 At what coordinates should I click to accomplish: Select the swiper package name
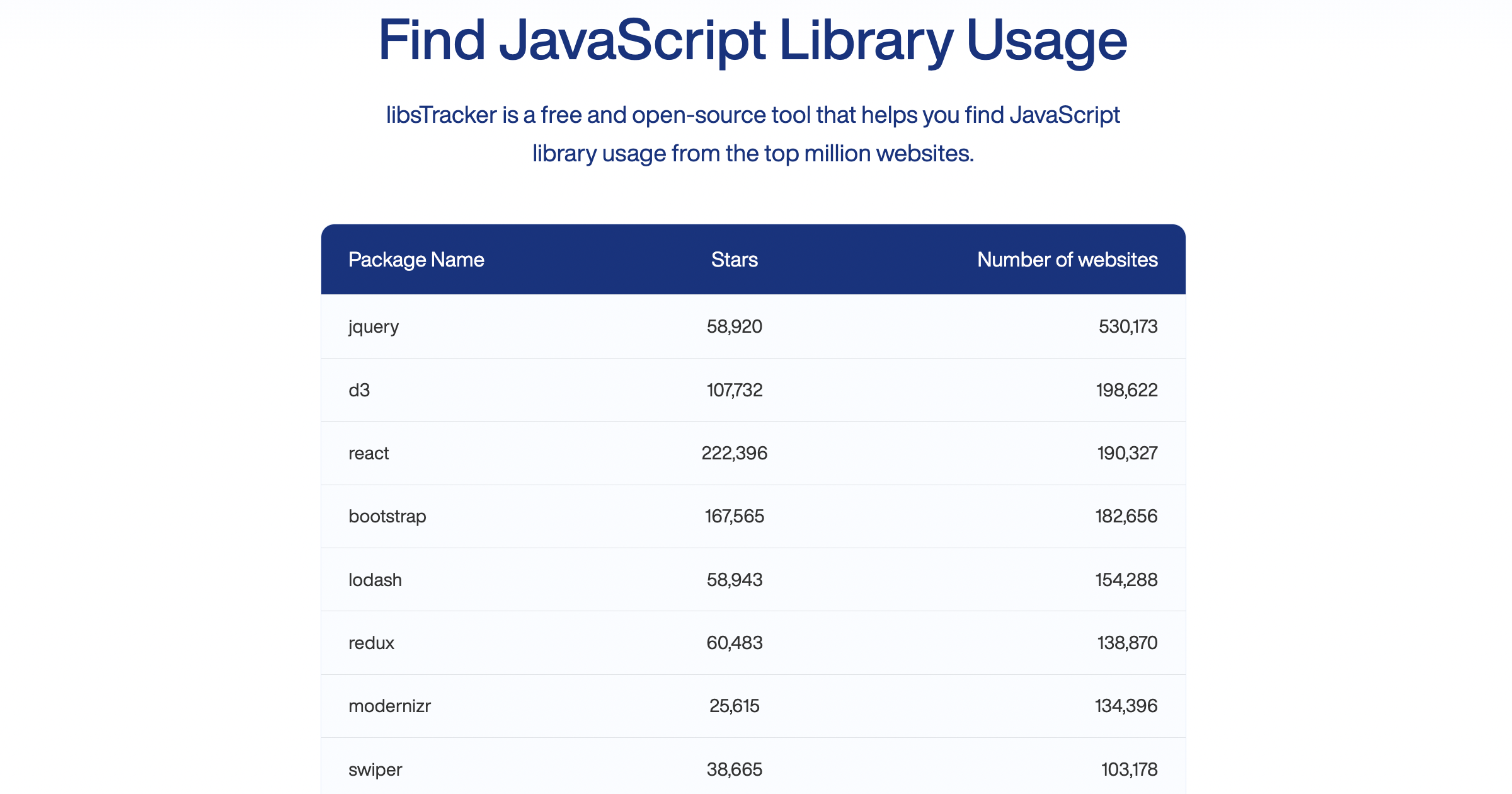[375, 769]
